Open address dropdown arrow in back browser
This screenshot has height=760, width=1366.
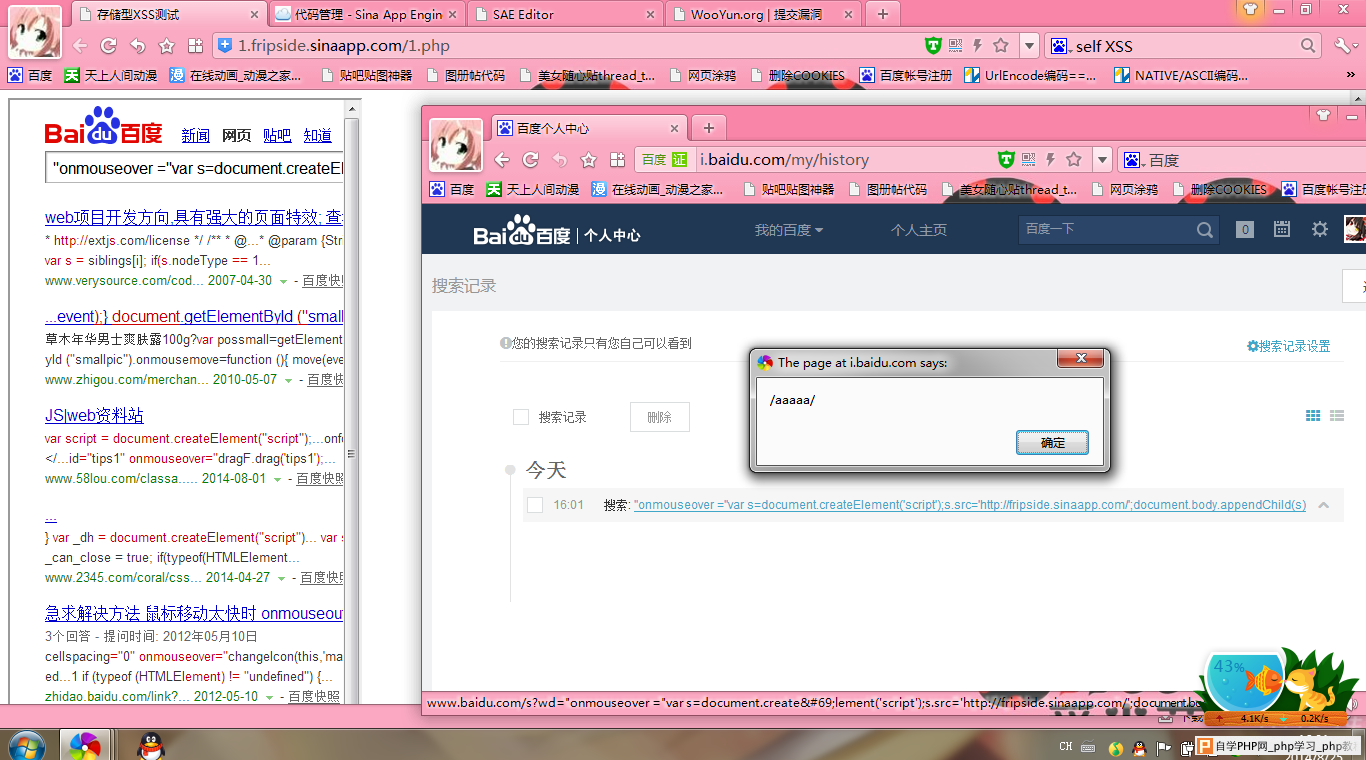pos(1029,46)
